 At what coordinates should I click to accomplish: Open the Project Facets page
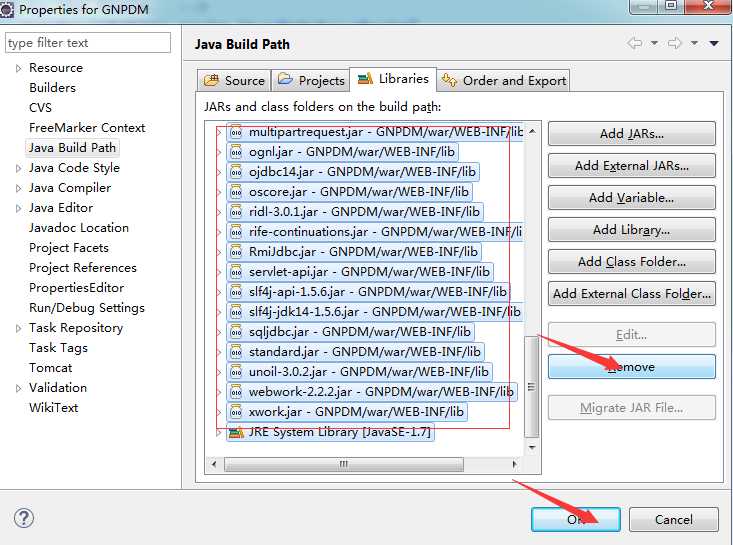tap(69, 248)
